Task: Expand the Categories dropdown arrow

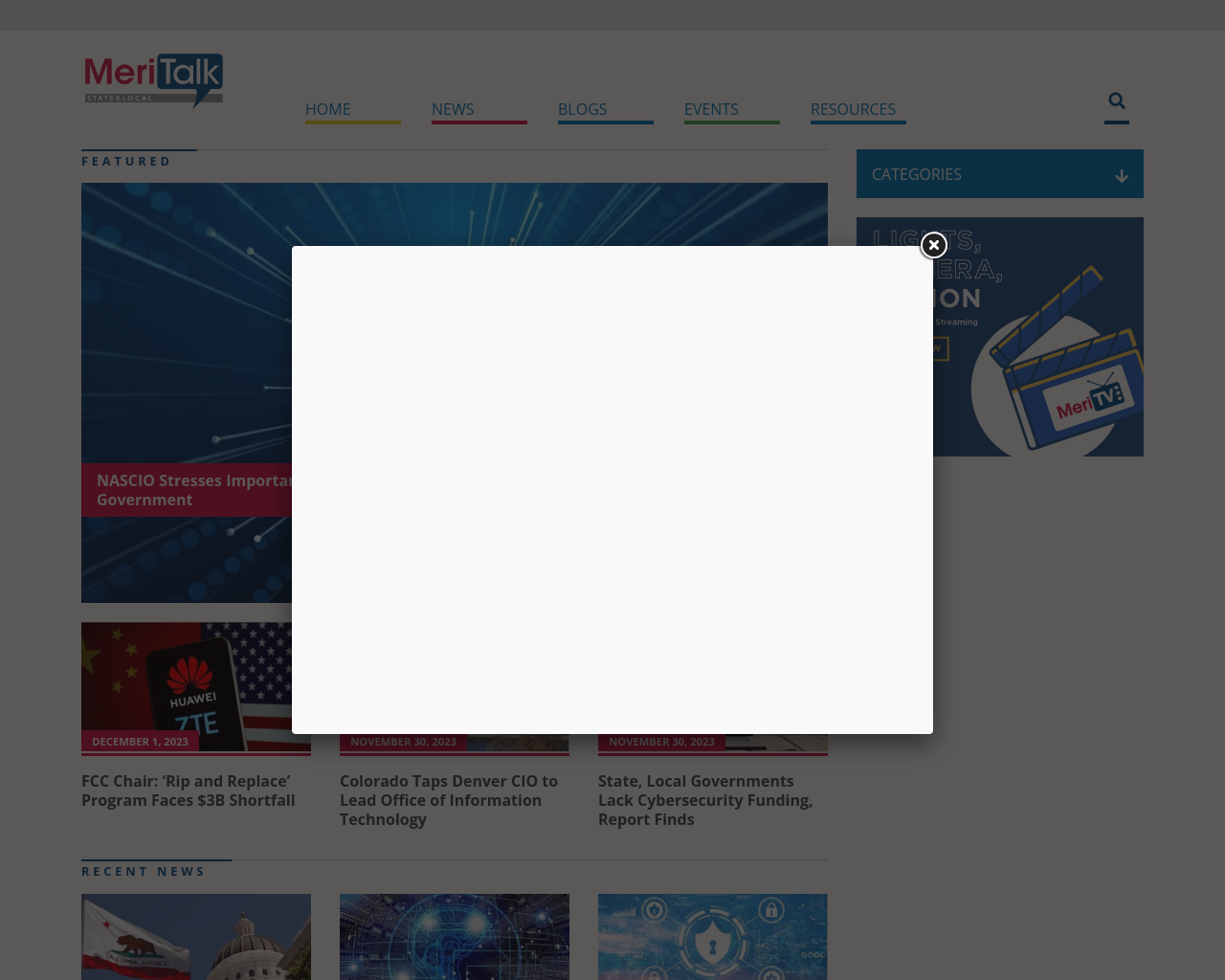Action: click(x=1122, y=176)
